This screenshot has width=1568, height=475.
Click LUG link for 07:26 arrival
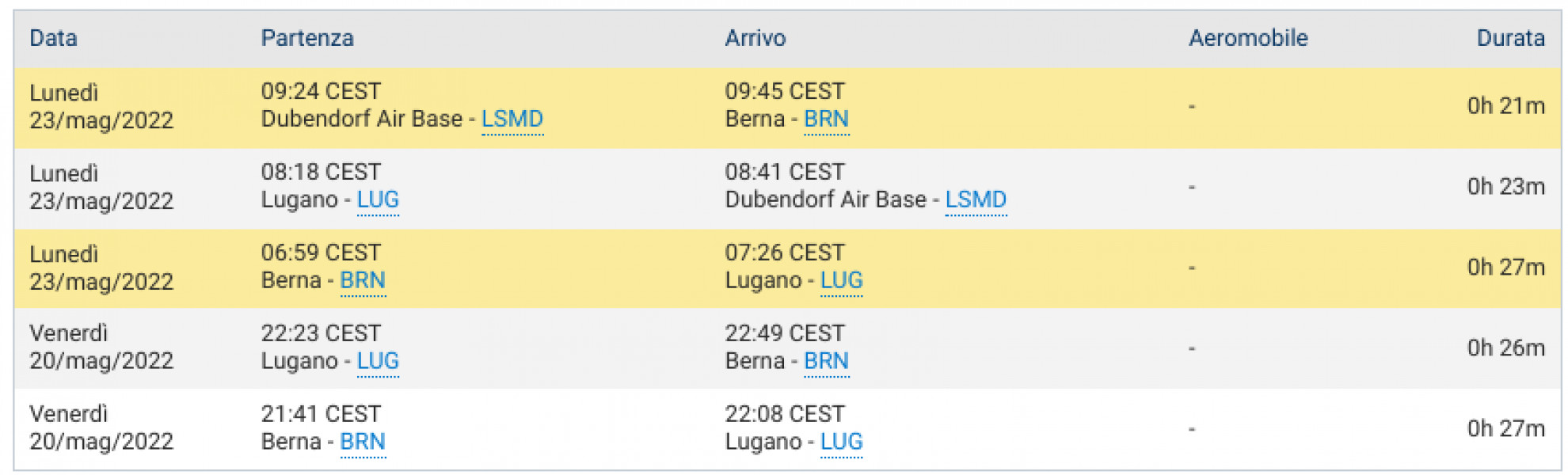click(841, 280)
